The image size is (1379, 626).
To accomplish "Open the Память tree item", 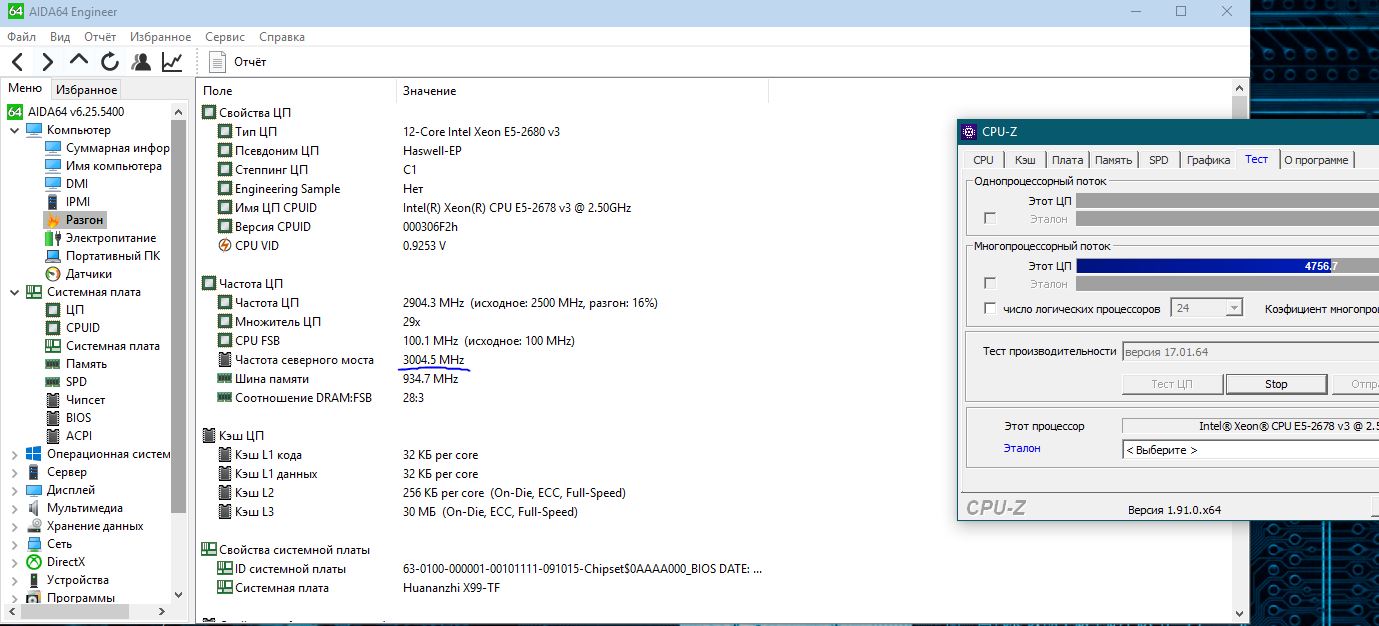I will click(75, 364).
